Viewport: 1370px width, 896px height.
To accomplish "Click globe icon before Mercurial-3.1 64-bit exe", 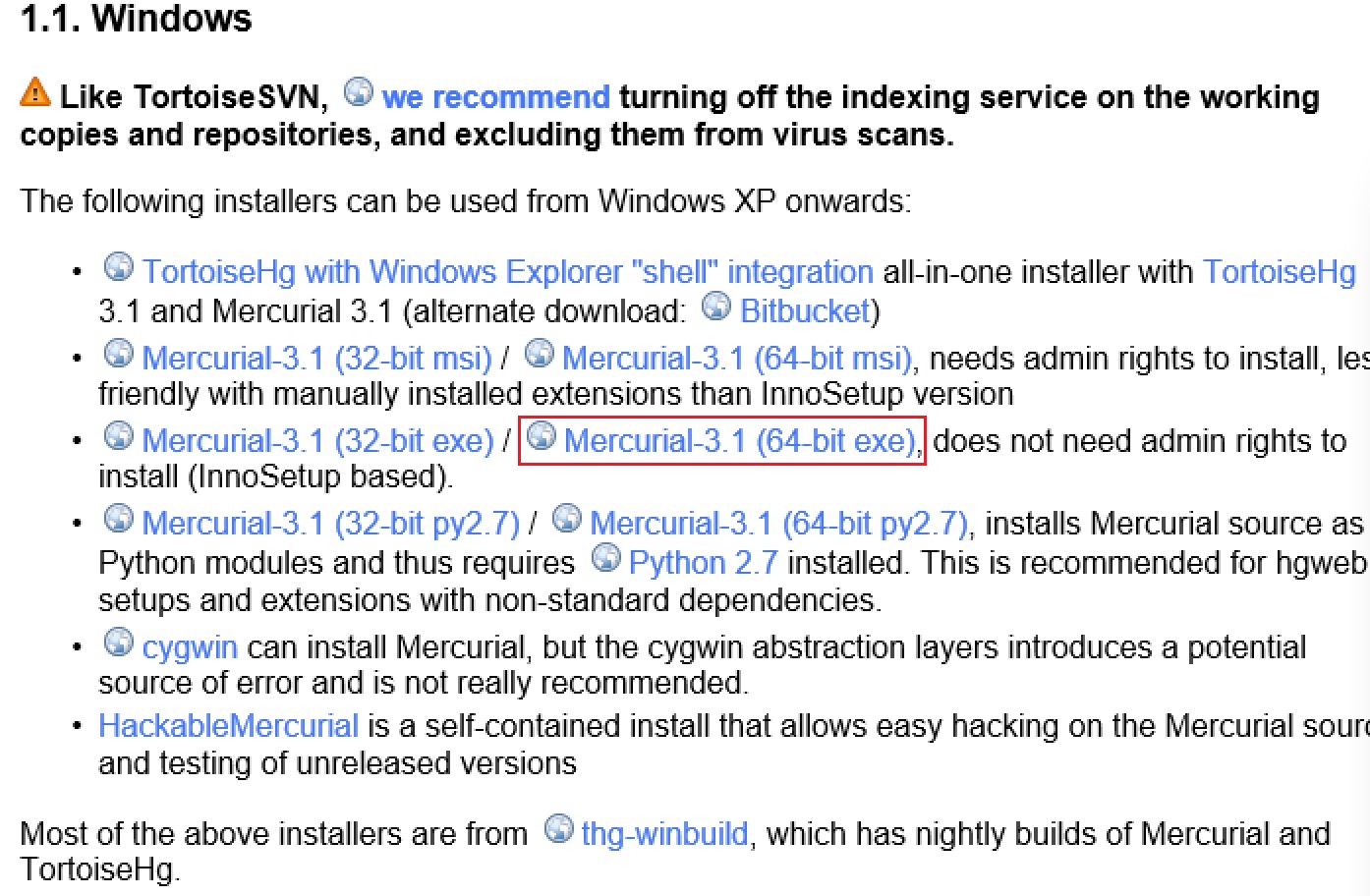I will 542,436.
